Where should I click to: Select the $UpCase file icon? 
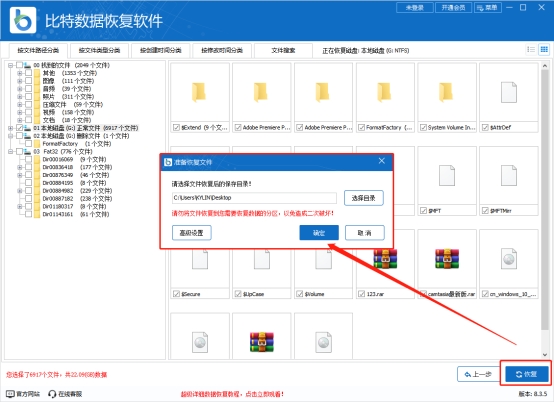[262, 260]
